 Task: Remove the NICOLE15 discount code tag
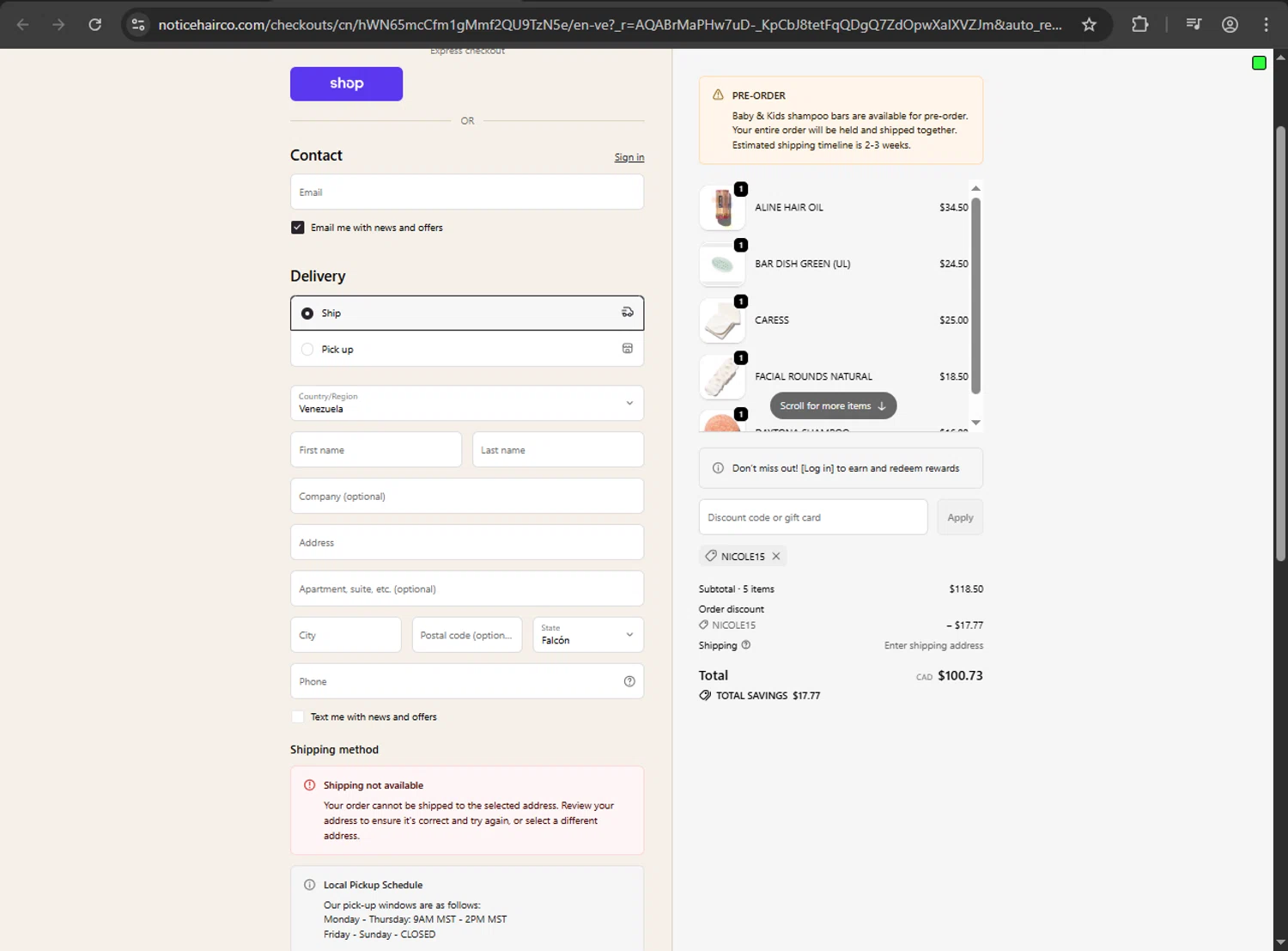776,556
